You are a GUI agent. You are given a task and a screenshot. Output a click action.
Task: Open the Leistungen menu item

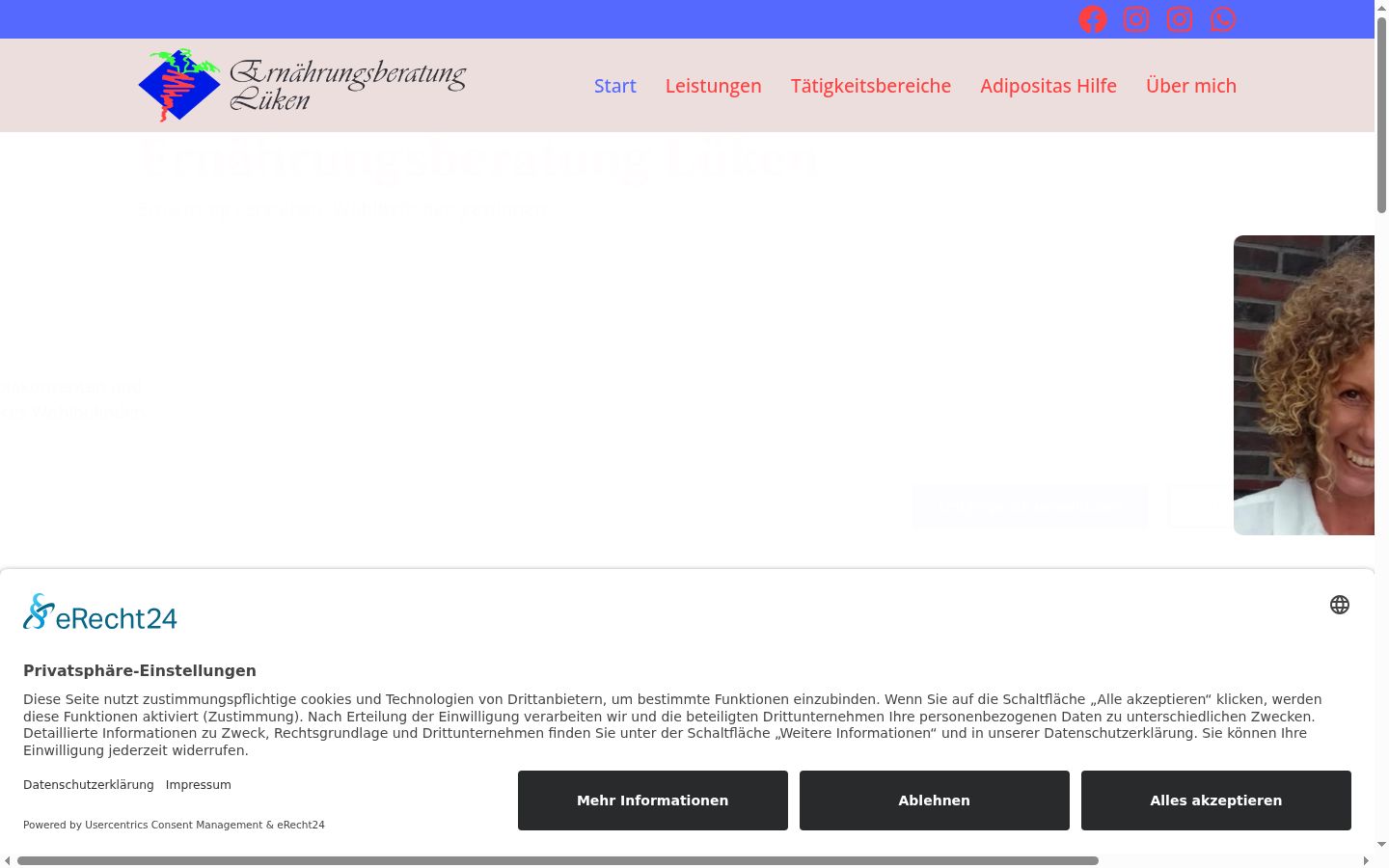(714, 86)
